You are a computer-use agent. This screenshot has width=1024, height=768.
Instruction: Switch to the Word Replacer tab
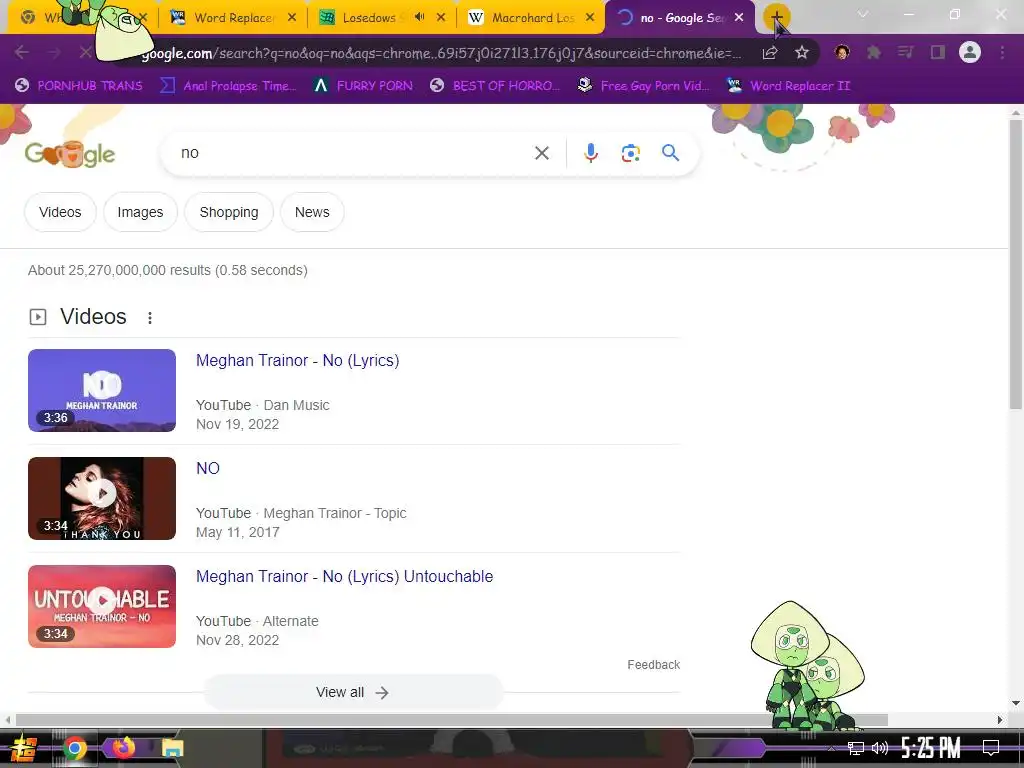tap(233, 18)
